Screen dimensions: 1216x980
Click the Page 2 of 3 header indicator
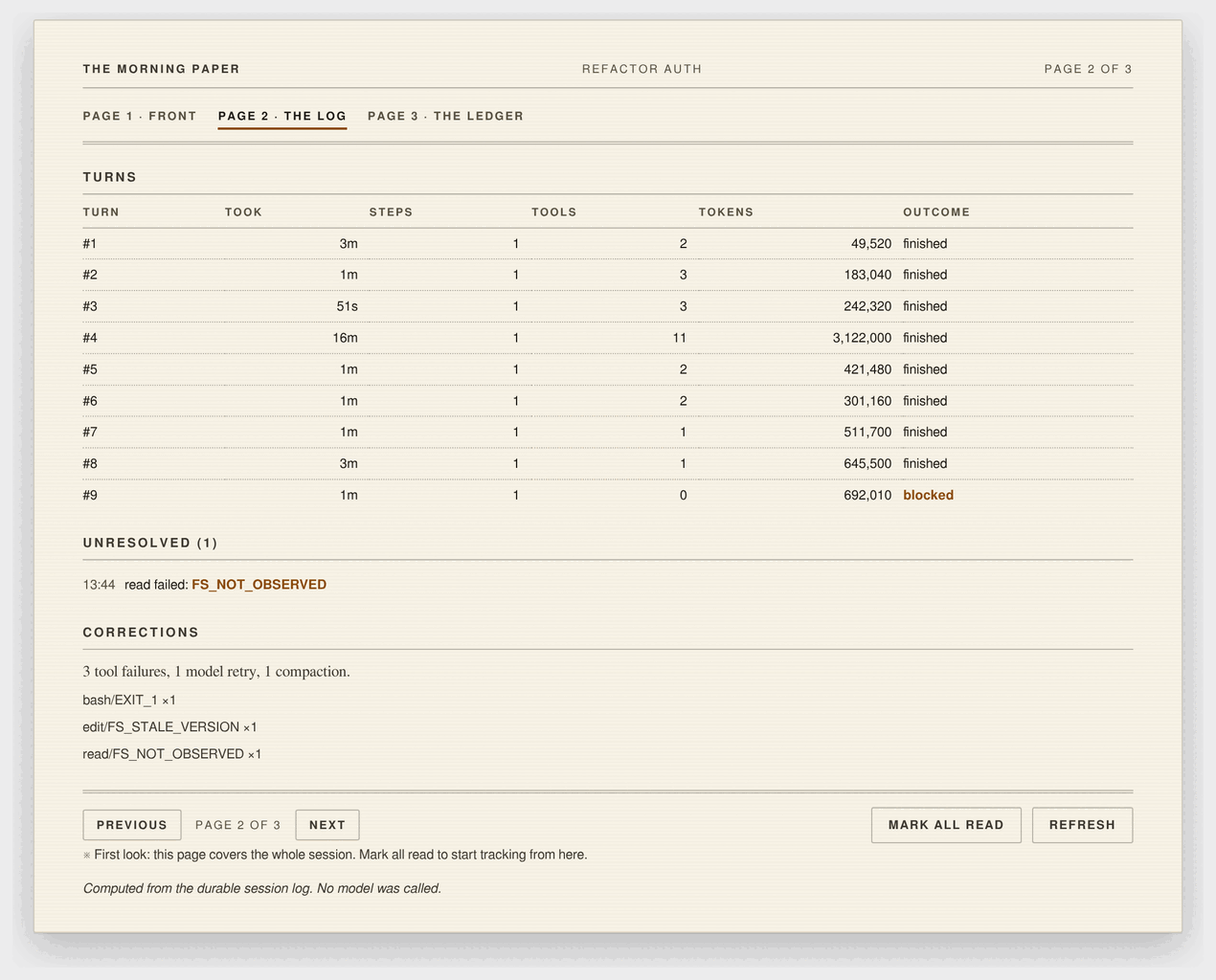1088,69
